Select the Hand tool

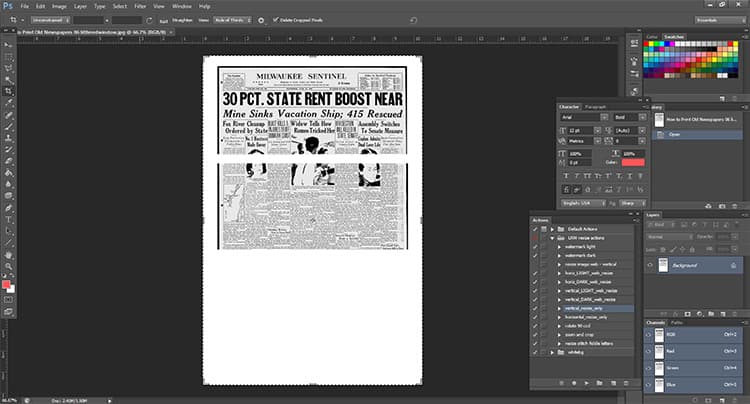(x=8, y=255)
